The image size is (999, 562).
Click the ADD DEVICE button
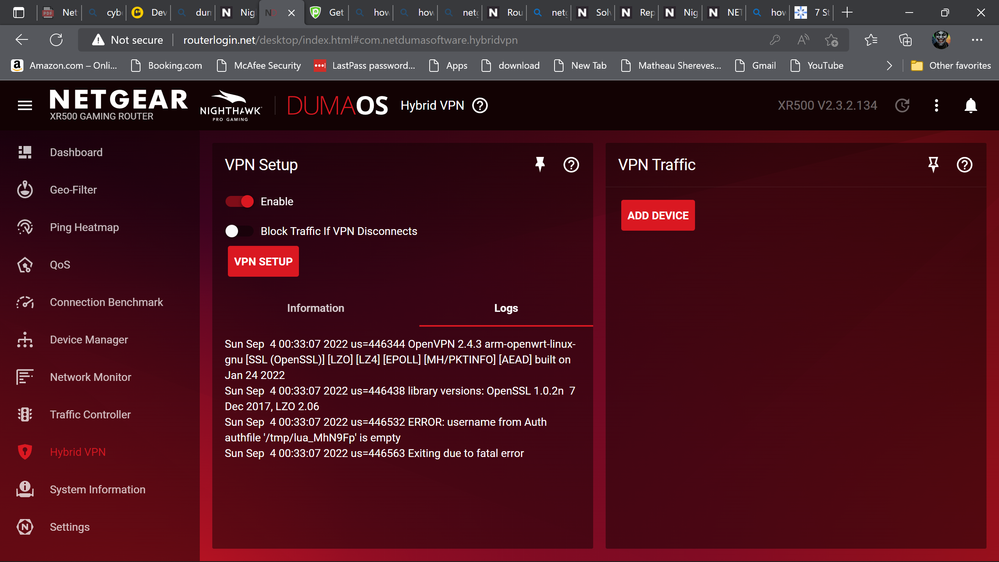658,215
